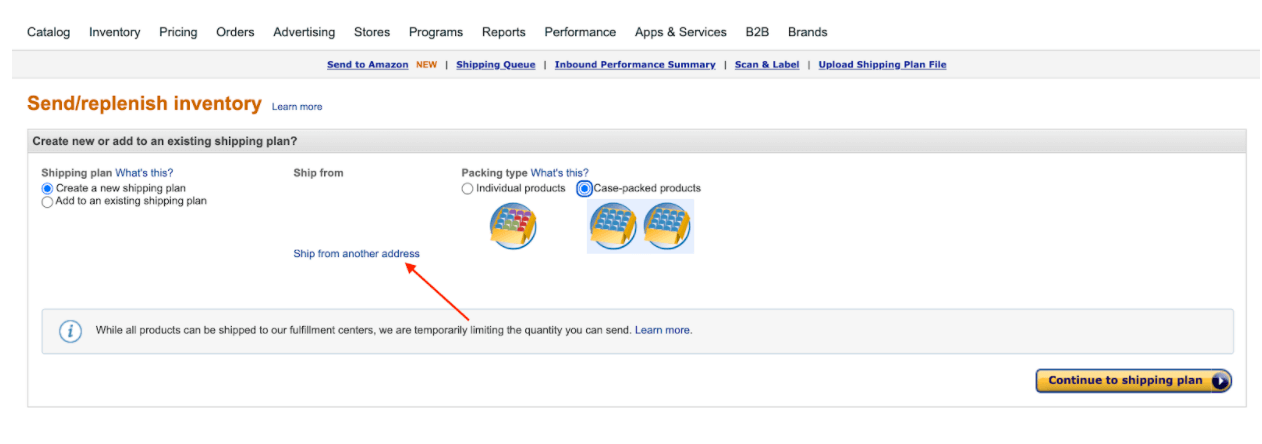Click Send to Amazon link

tap(368, 65)
